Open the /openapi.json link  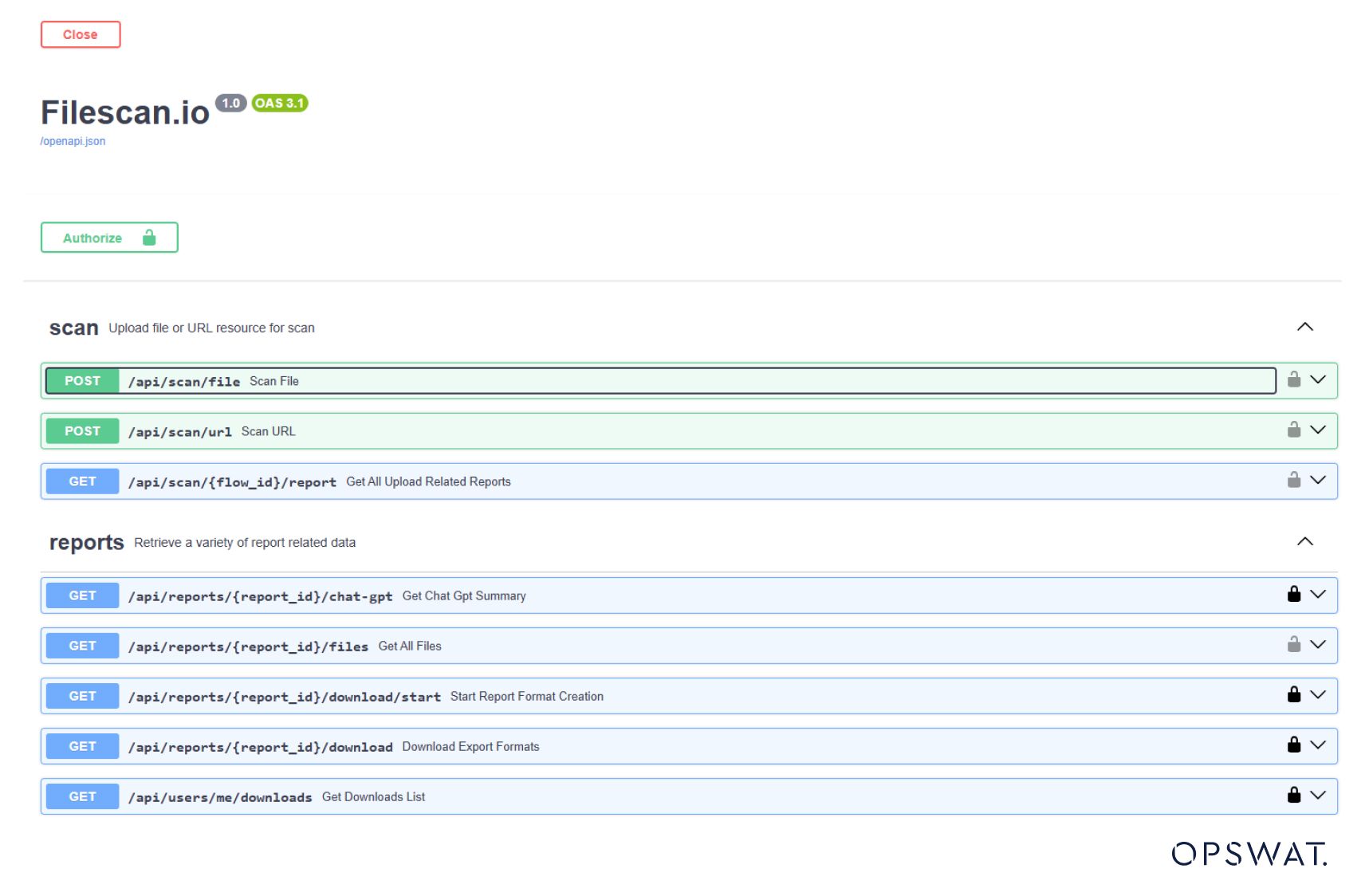[x=73, y=141]
